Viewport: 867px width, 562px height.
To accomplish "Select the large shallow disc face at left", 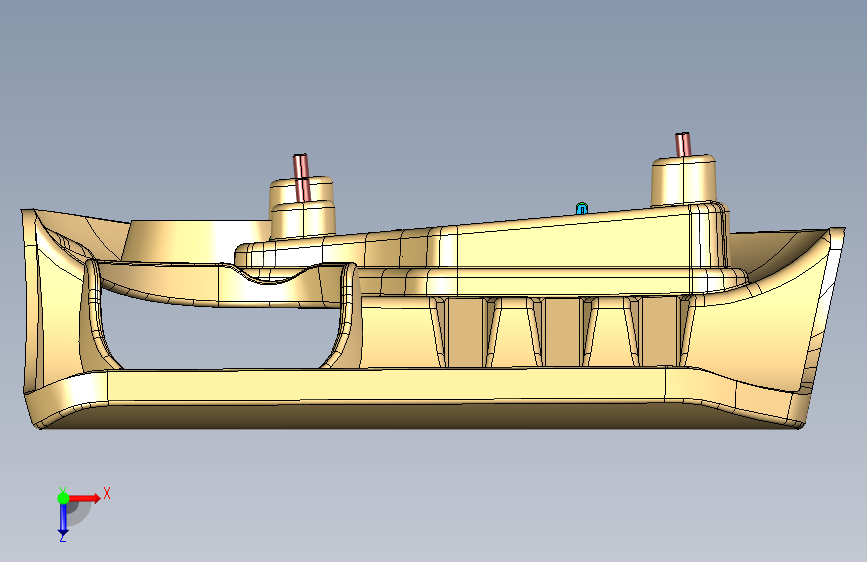I will click(196, 240).
